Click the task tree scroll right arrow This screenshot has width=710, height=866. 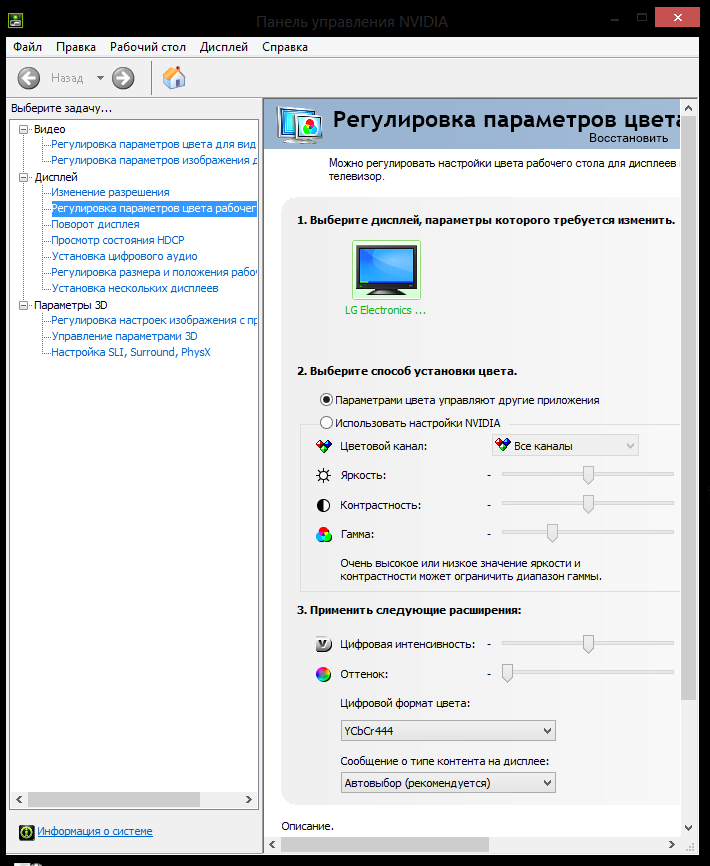pyautogui.click(x=248, y=799)
